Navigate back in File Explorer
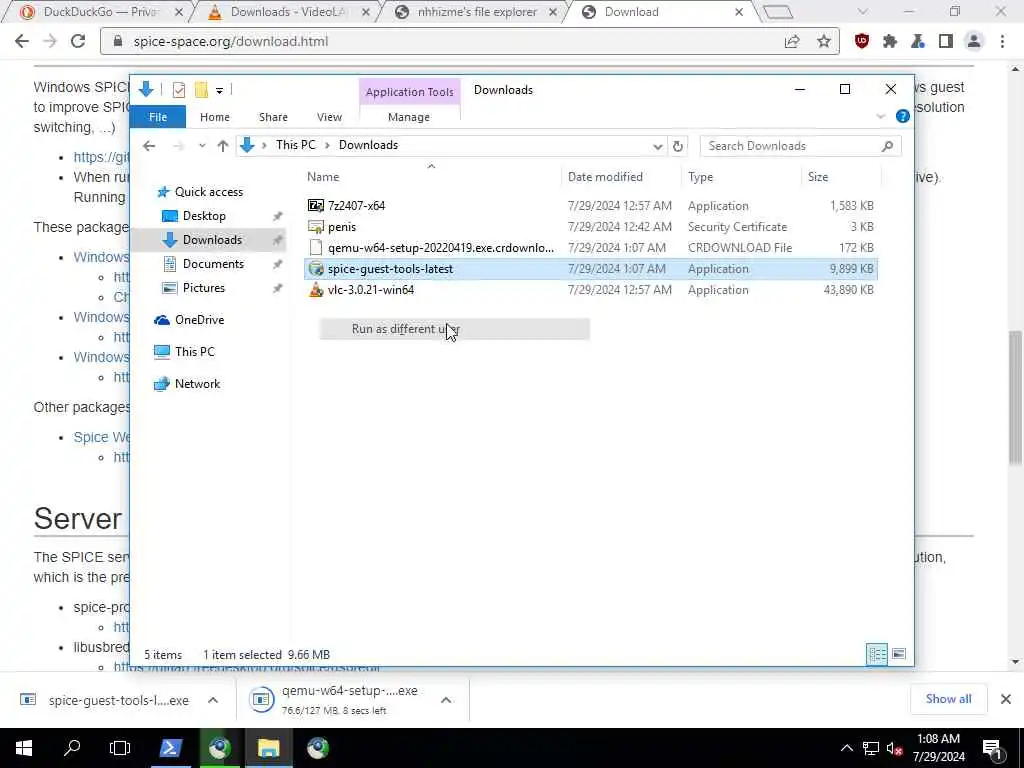 click(x=149, y=146)
